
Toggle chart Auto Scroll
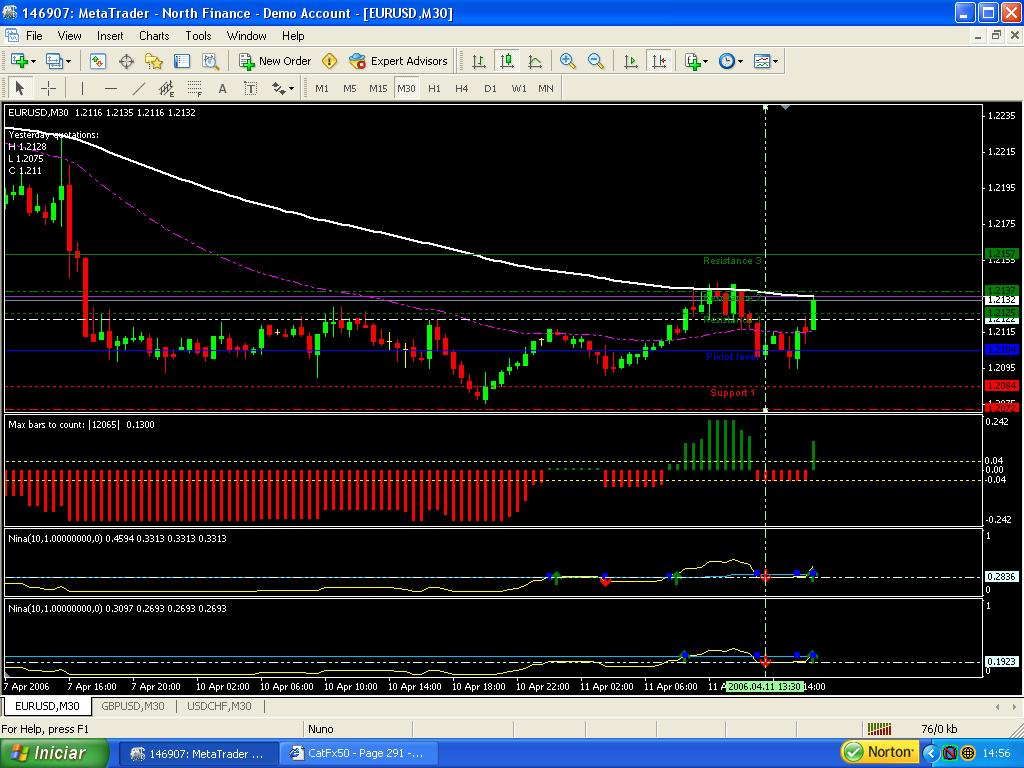[630, 61]
